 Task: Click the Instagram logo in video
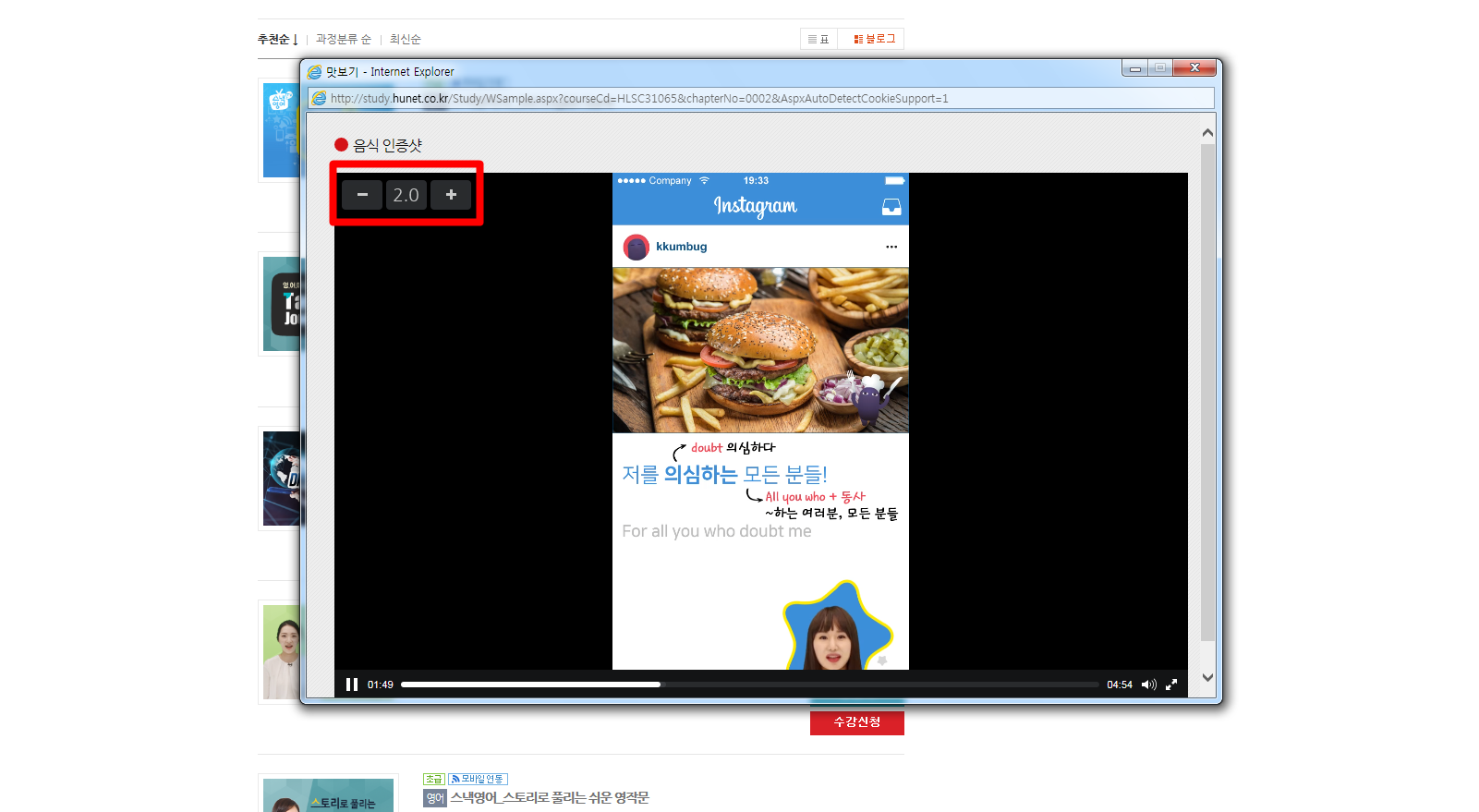(755, 206)
